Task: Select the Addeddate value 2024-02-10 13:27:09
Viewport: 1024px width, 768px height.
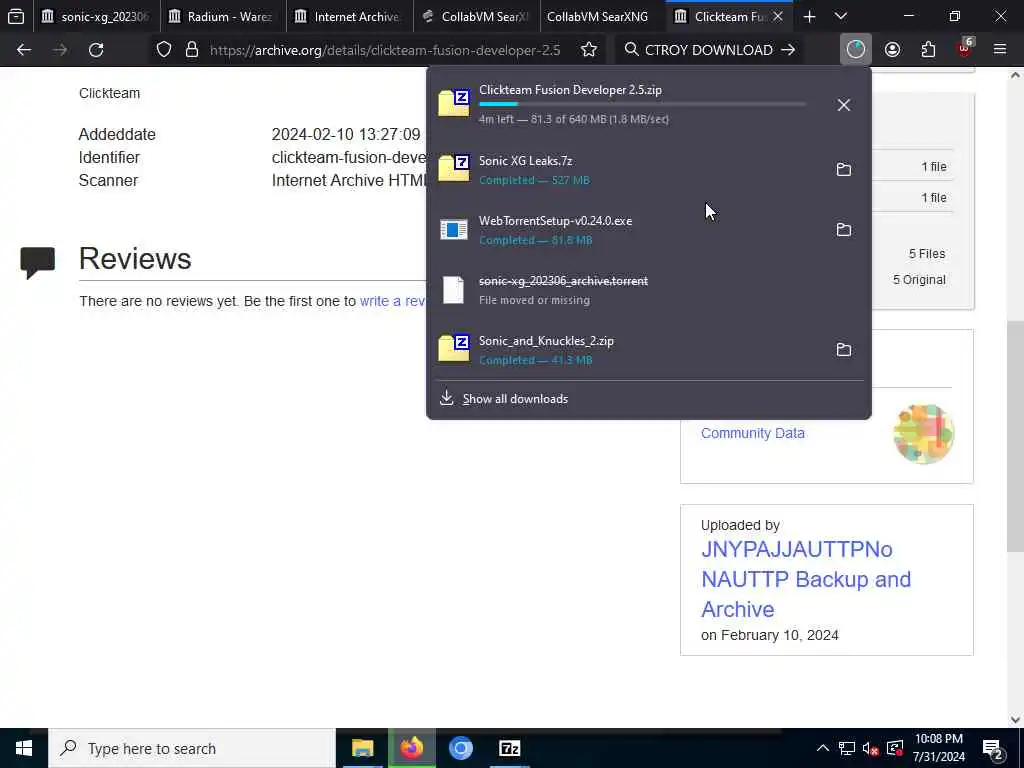Action: tap(346, 135)
